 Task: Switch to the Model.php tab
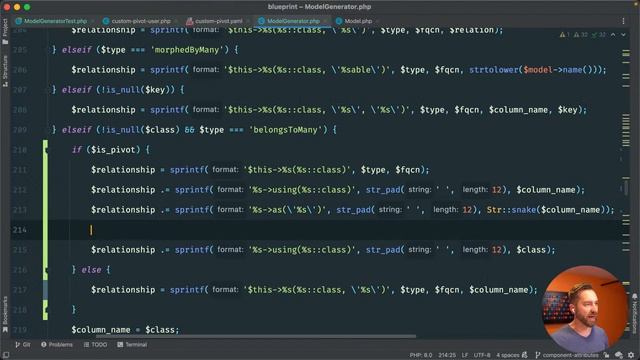[358, 21]
